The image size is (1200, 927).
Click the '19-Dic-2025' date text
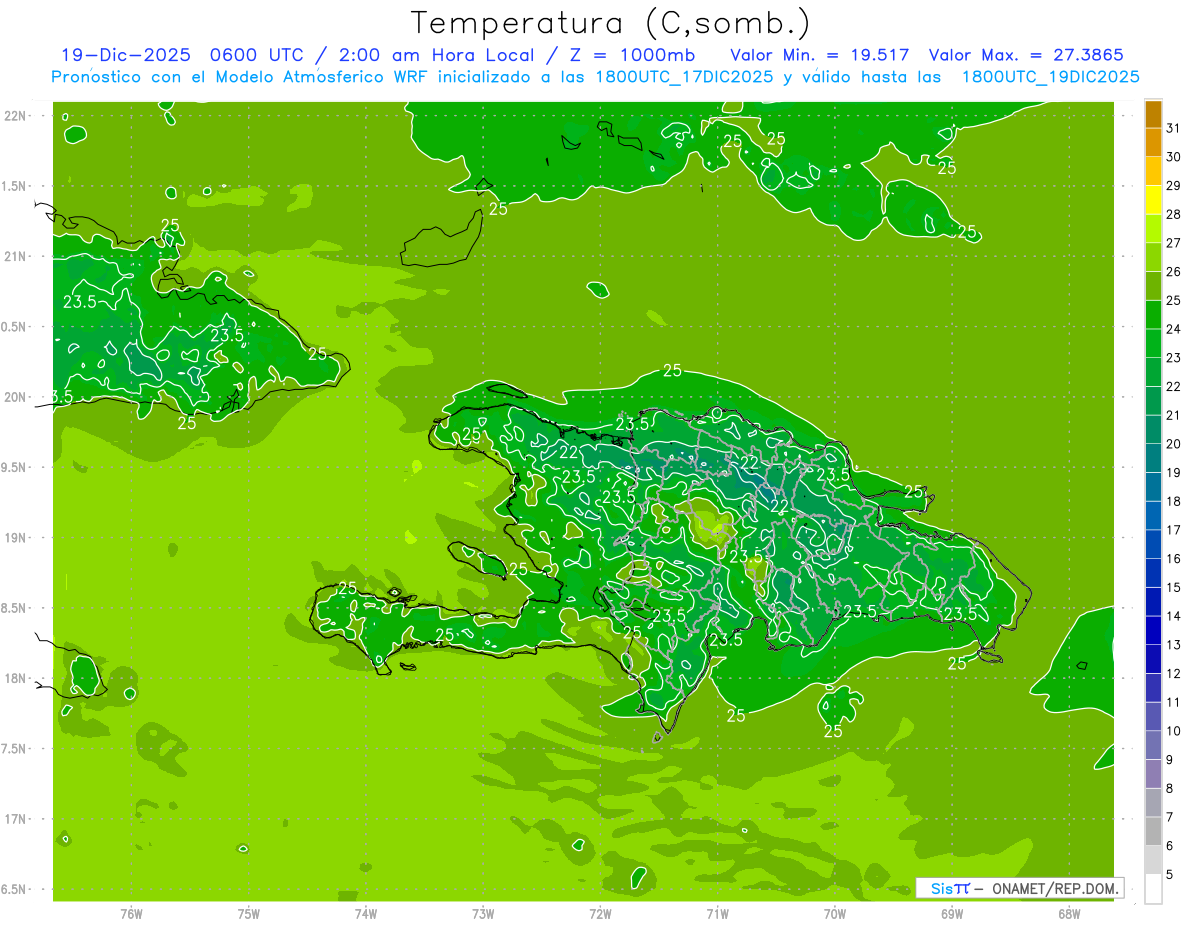coord(126,55)
